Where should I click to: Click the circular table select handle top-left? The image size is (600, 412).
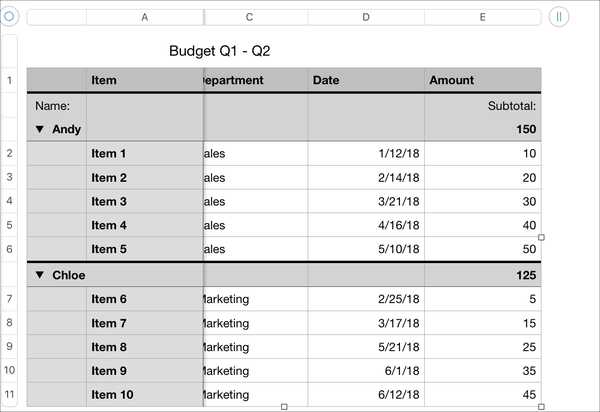(x=9, y=16)
